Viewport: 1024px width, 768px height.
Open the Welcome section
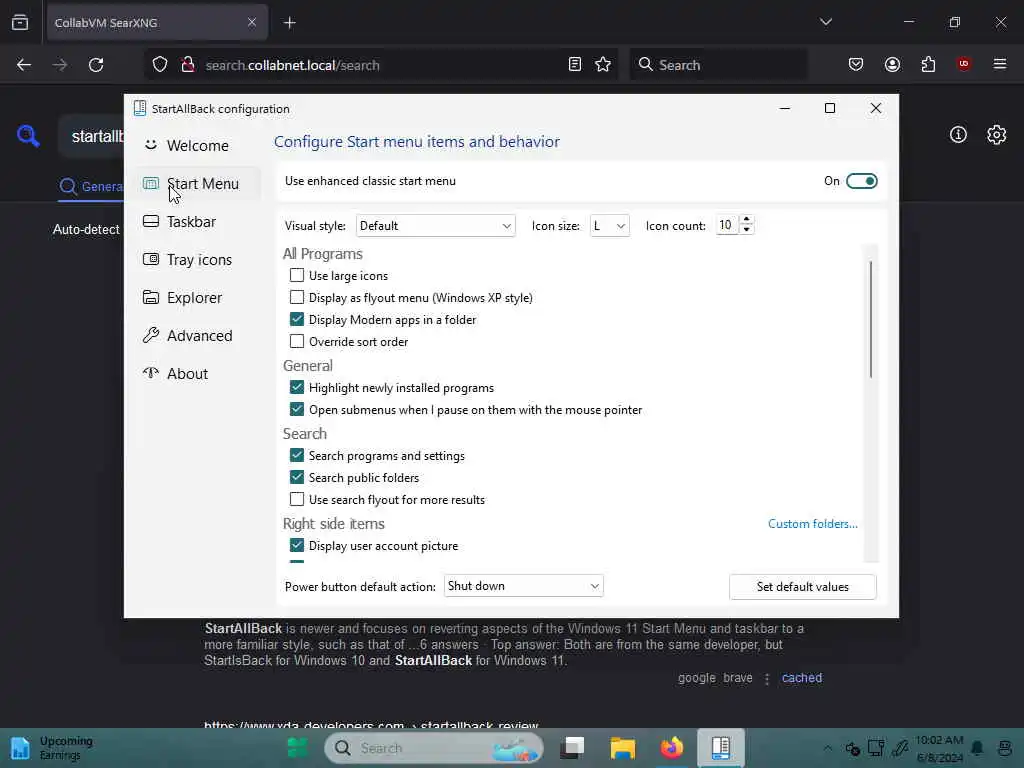[x=198, y=146]
